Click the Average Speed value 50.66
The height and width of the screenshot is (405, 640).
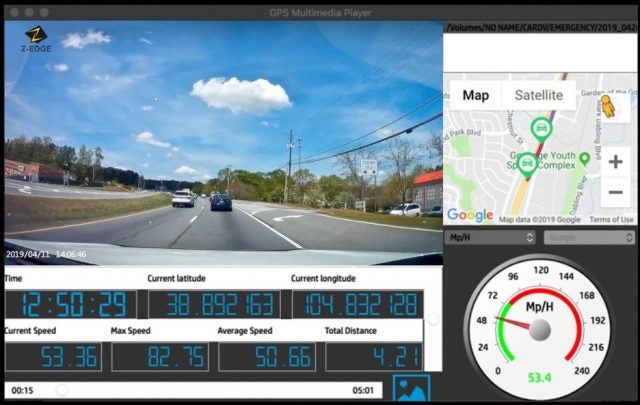point(267,357)
